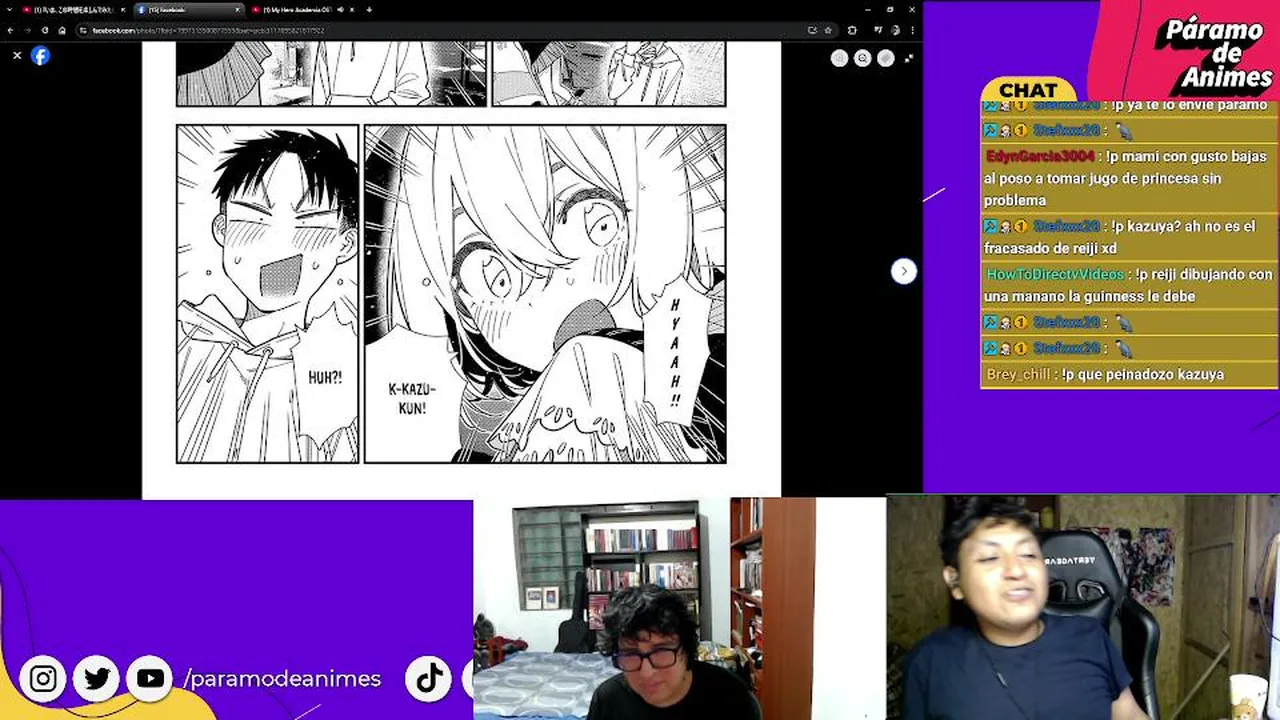Viewport: 1280px width, 720px height.
Task: Click the YouTube icon in overlay
Action: (150, 679)
